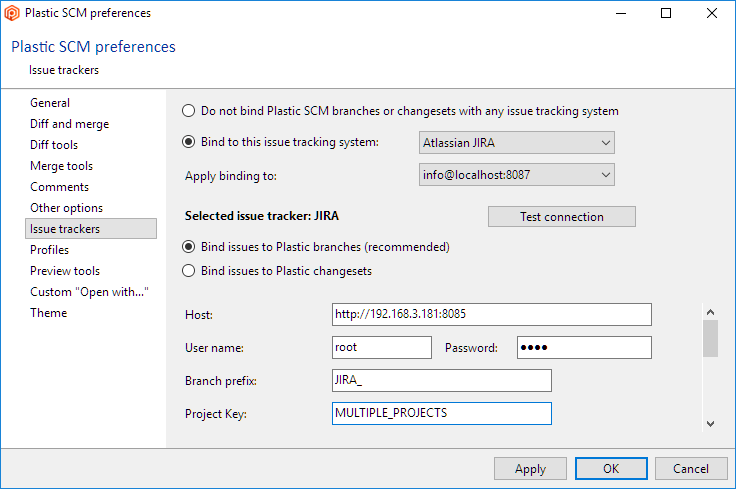
Task: Click the Apply button
Action: pyautogui.click(x=530, y=469)
